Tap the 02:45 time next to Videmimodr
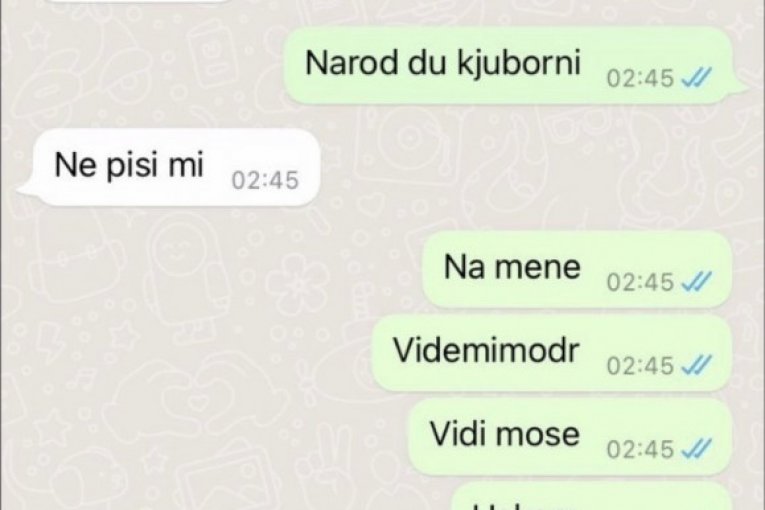Image resolution: width=765 pixels, height=510 pixels. [x=640, y=365]
